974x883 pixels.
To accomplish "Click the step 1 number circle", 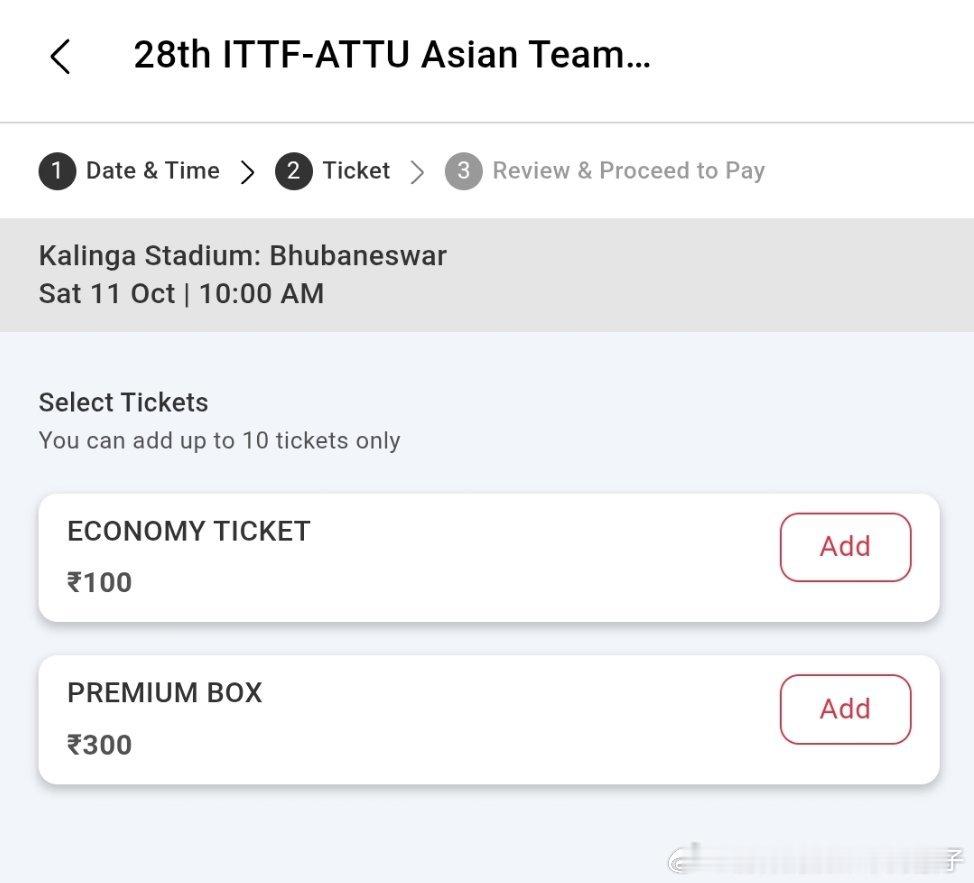I will 57,171.
